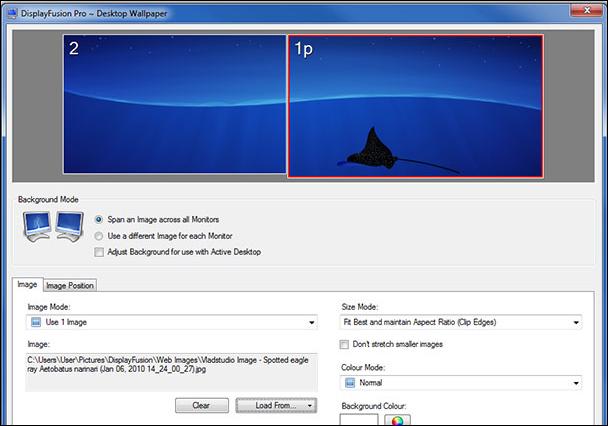This screenshot has height=426, width=608.
Task: Select monitor 2 preview
Action: pyautogui.click(x=175, y=105)
